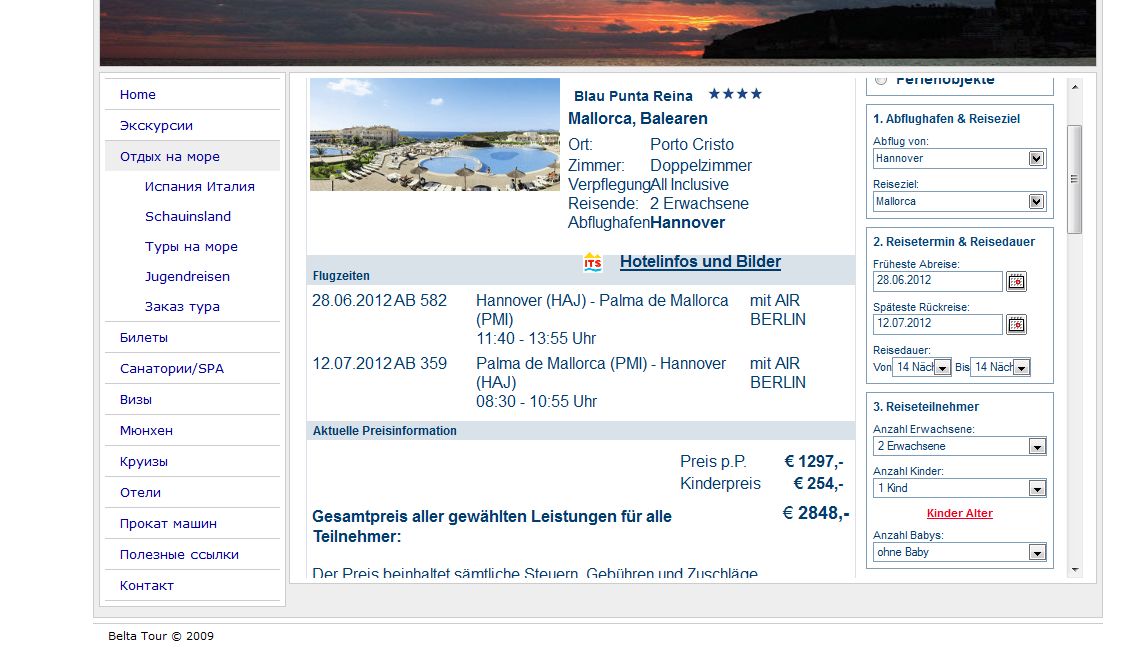Open the Späteste Rückreise calendar icon
The height and width of the screenshot is (664, 1145).
[1016, 324]
